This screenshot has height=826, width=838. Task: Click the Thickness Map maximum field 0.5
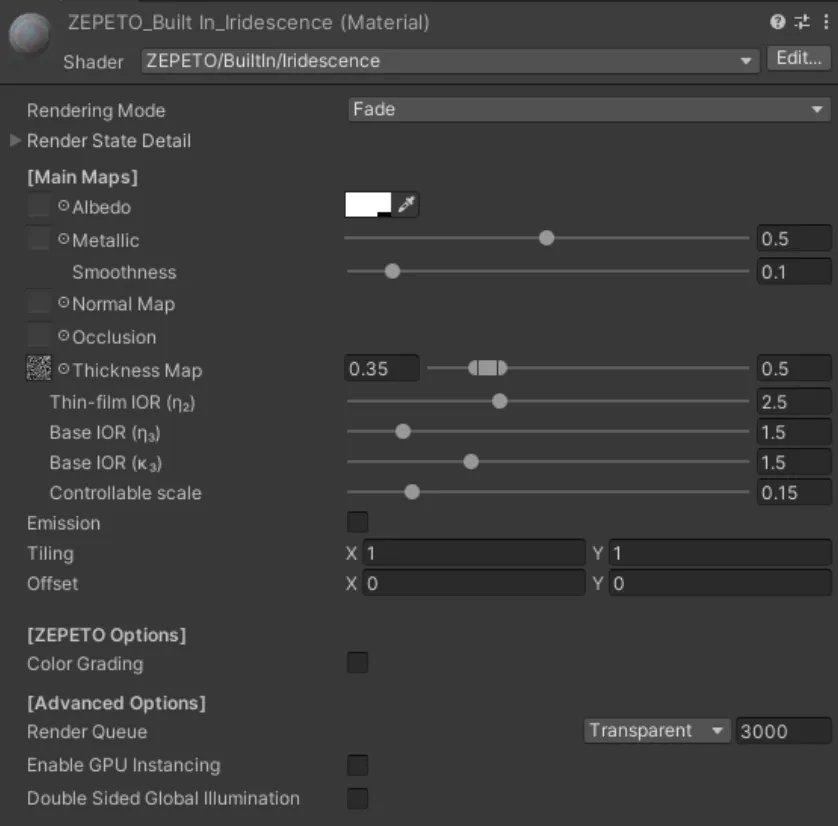[794, 369]
